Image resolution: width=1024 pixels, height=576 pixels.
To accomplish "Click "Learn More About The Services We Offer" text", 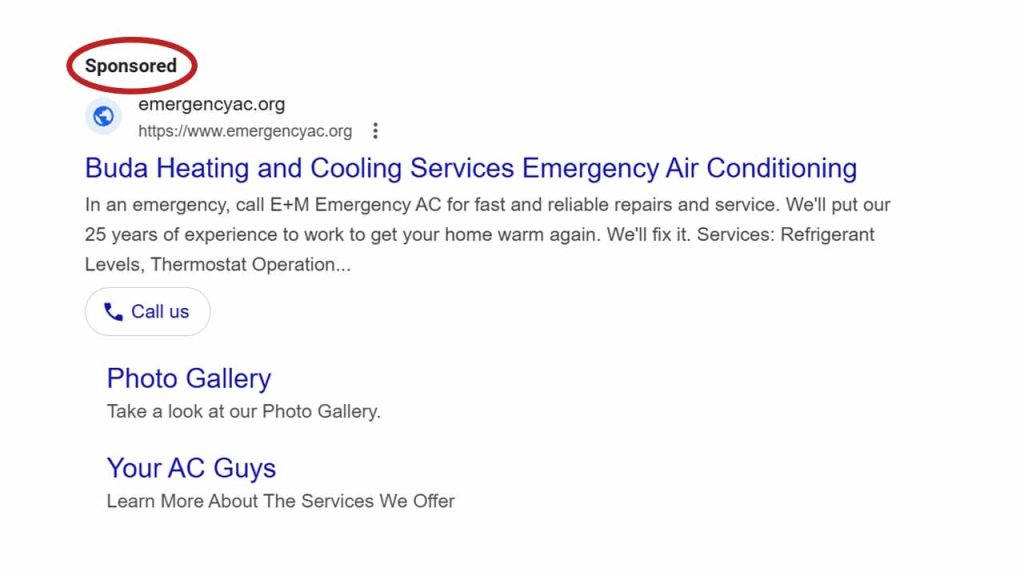I will (280, 501).
